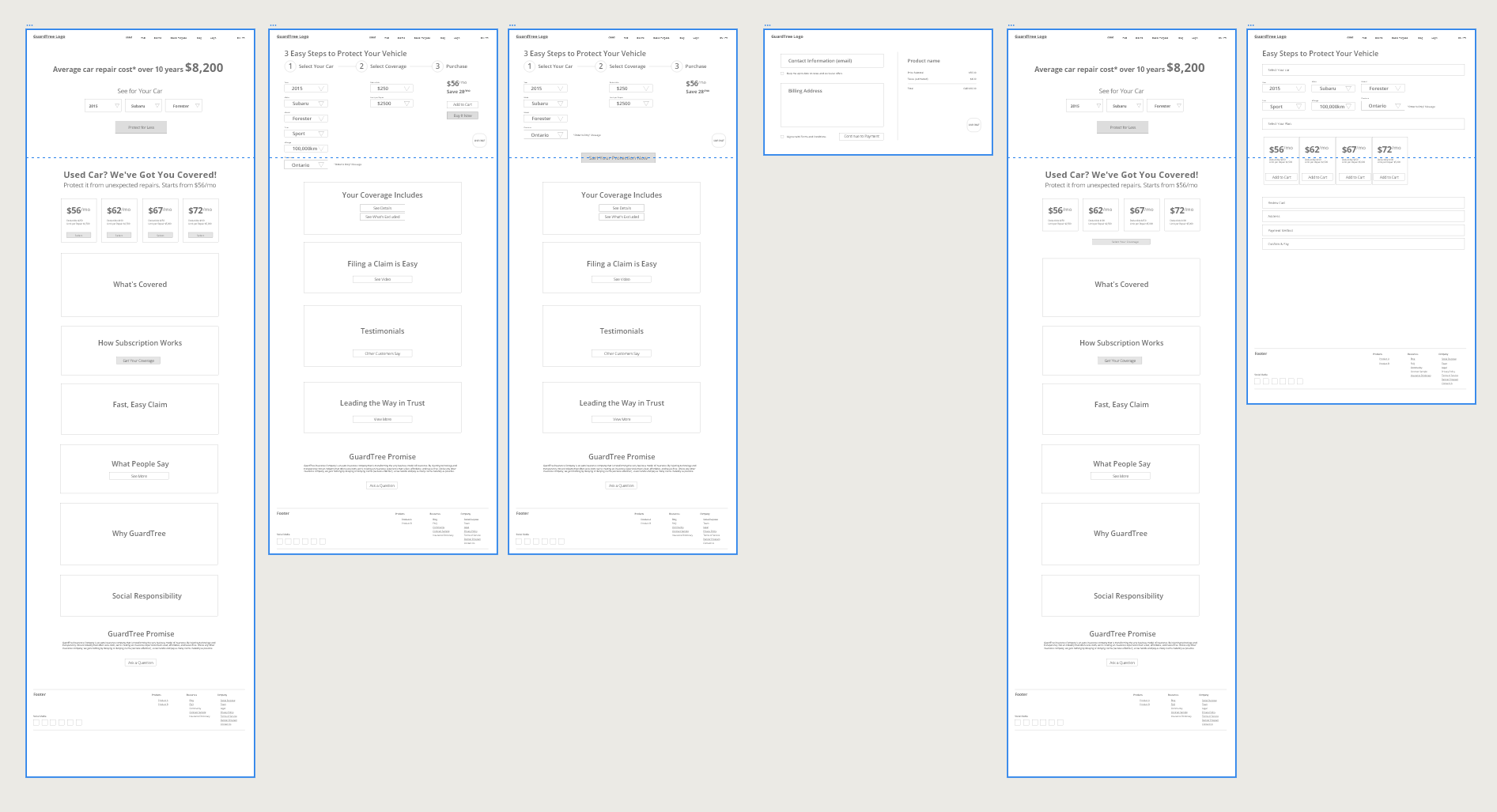Click the Continue to Payment button
This screenshot has height=812, width=1497.
click(861, 136)
